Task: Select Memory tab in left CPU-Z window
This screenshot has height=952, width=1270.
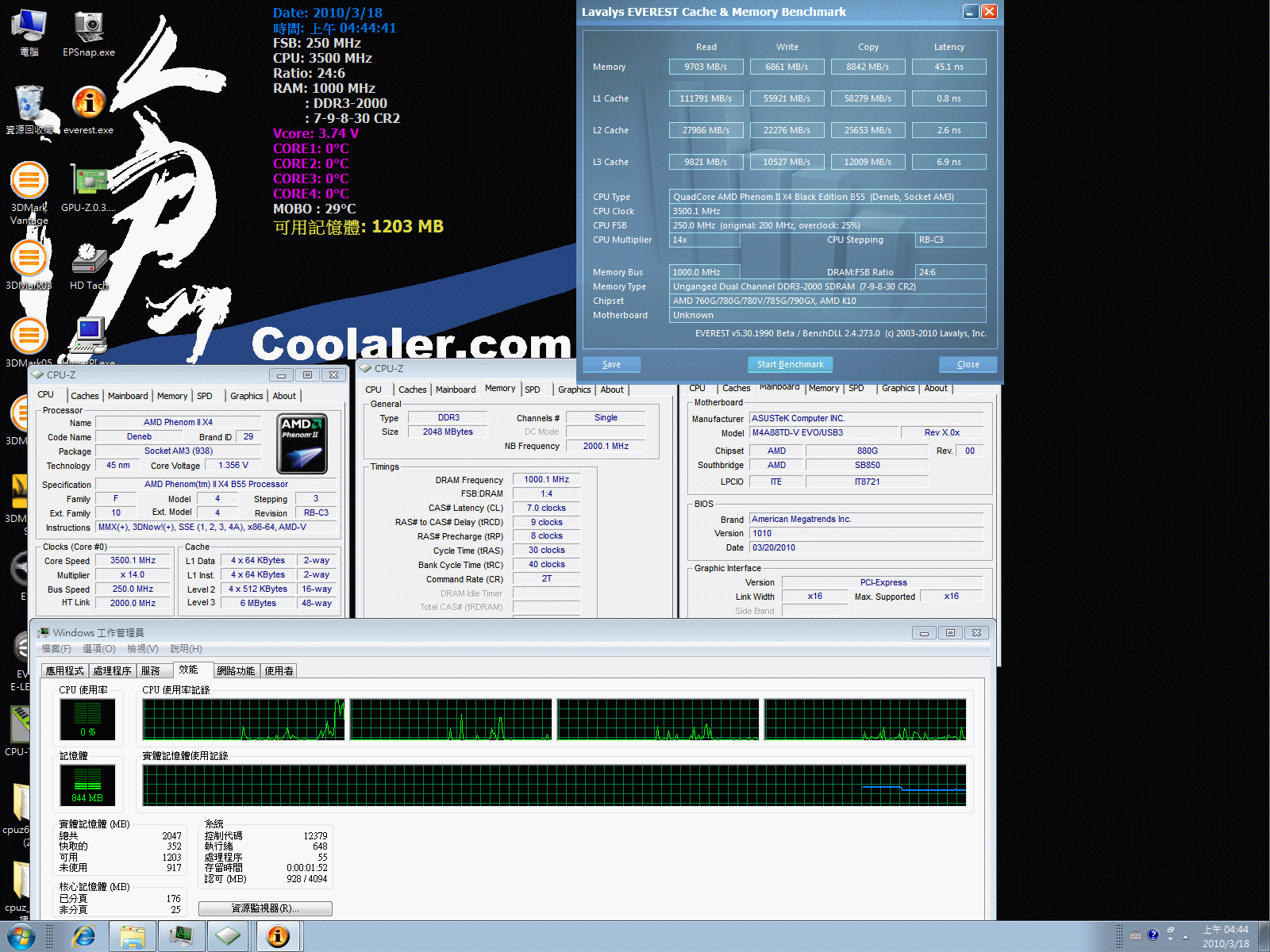Action: (172, 396)
